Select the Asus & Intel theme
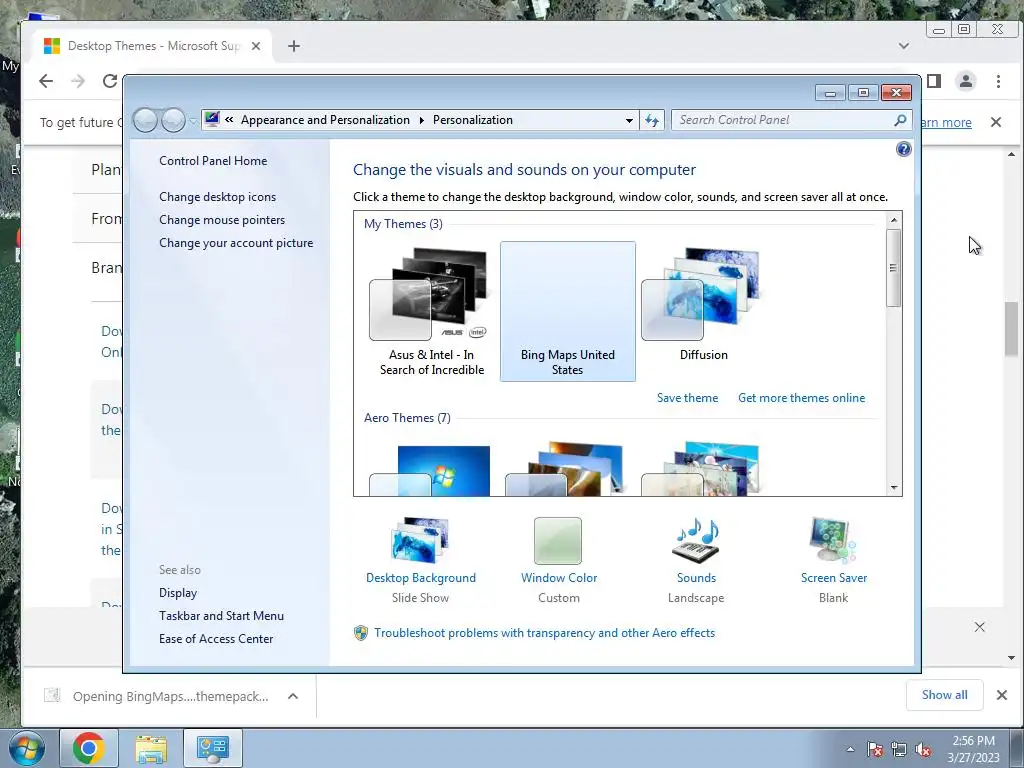Viewport: 1024px width, 768px height. 432,312
